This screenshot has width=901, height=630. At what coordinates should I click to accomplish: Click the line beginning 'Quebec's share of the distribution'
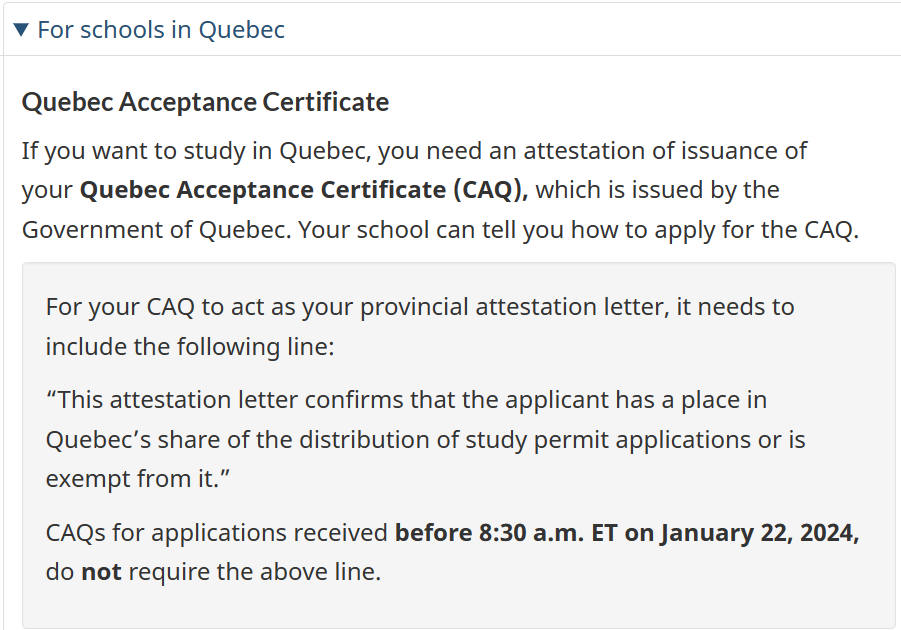coord(426,440)
